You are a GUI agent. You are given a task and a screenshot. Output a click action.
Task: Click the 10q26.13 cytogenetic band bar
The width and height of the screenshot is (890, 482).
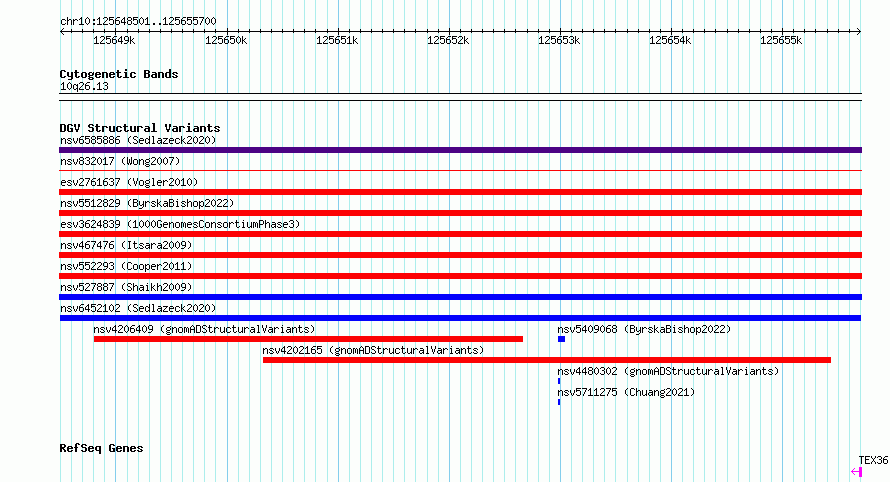pos(460,97)
